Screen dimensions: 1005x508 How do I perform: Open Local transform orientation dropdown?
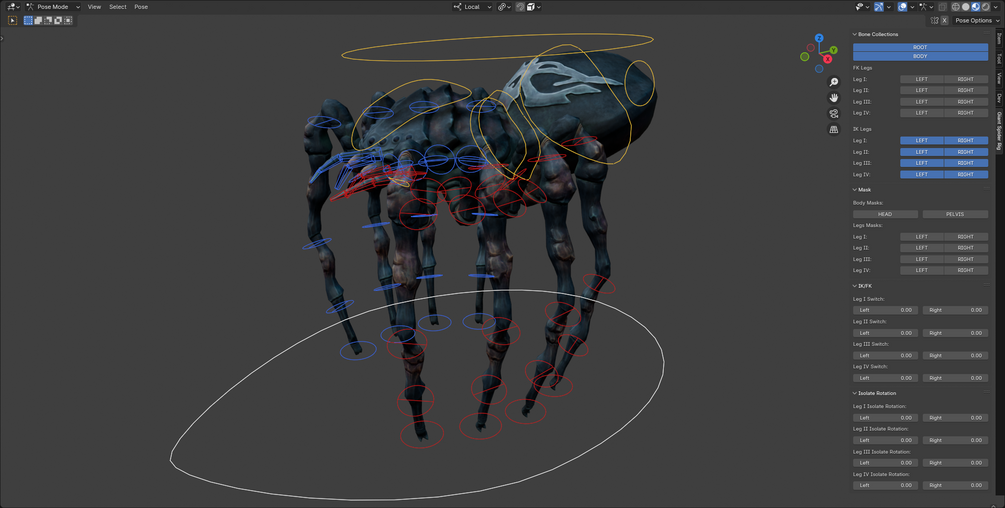[472, 7]
